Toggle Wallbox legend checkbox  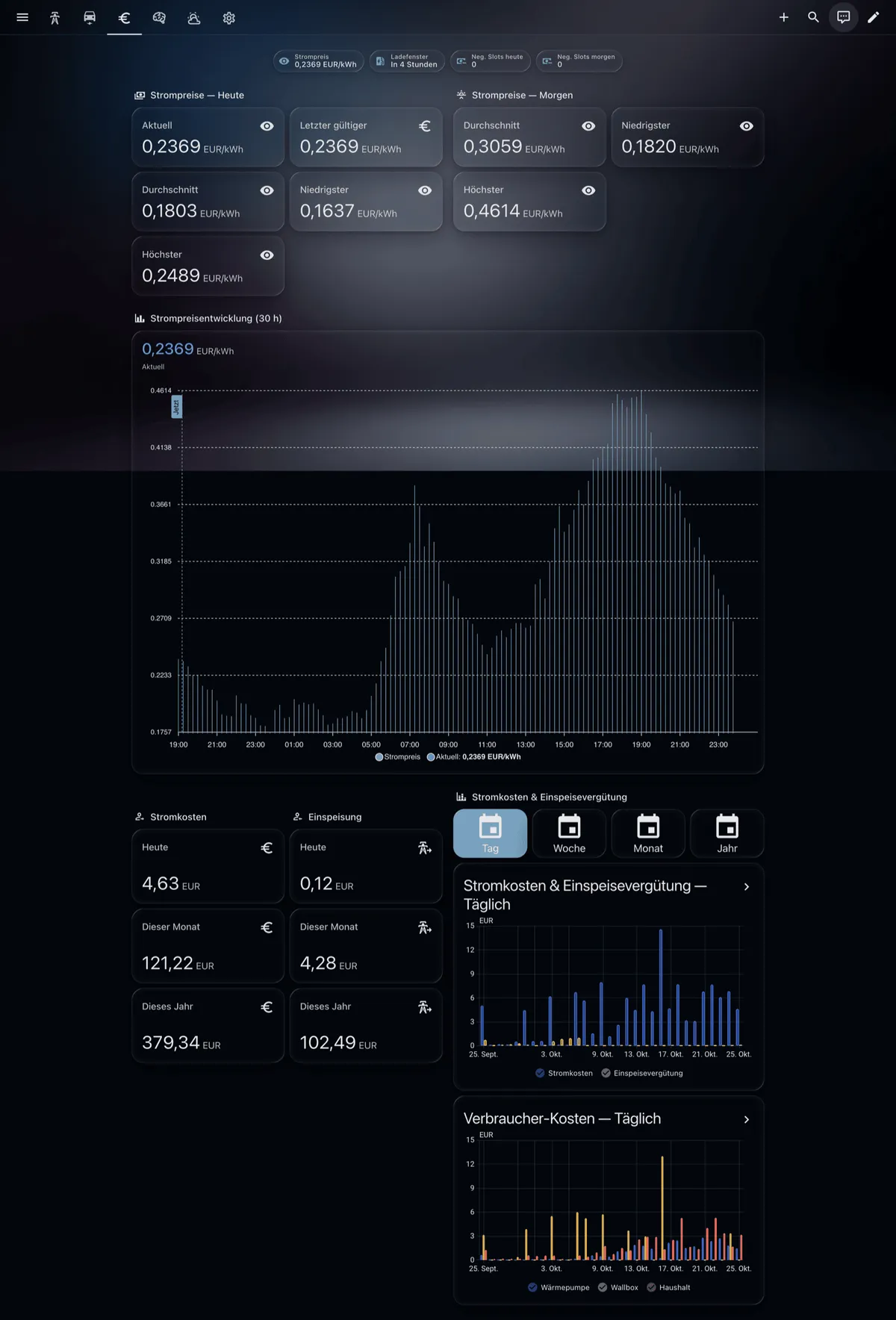603,1287
